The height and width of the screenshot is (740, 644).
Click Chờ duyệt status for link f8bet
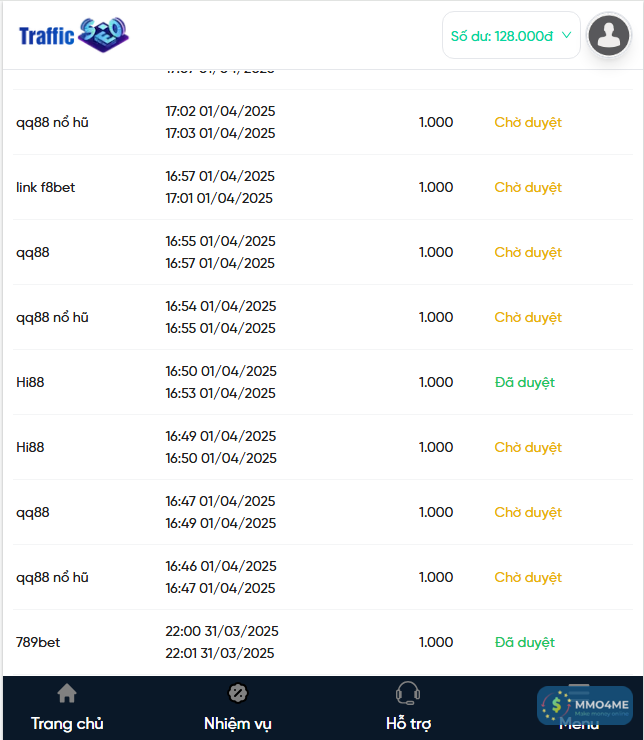528,188
